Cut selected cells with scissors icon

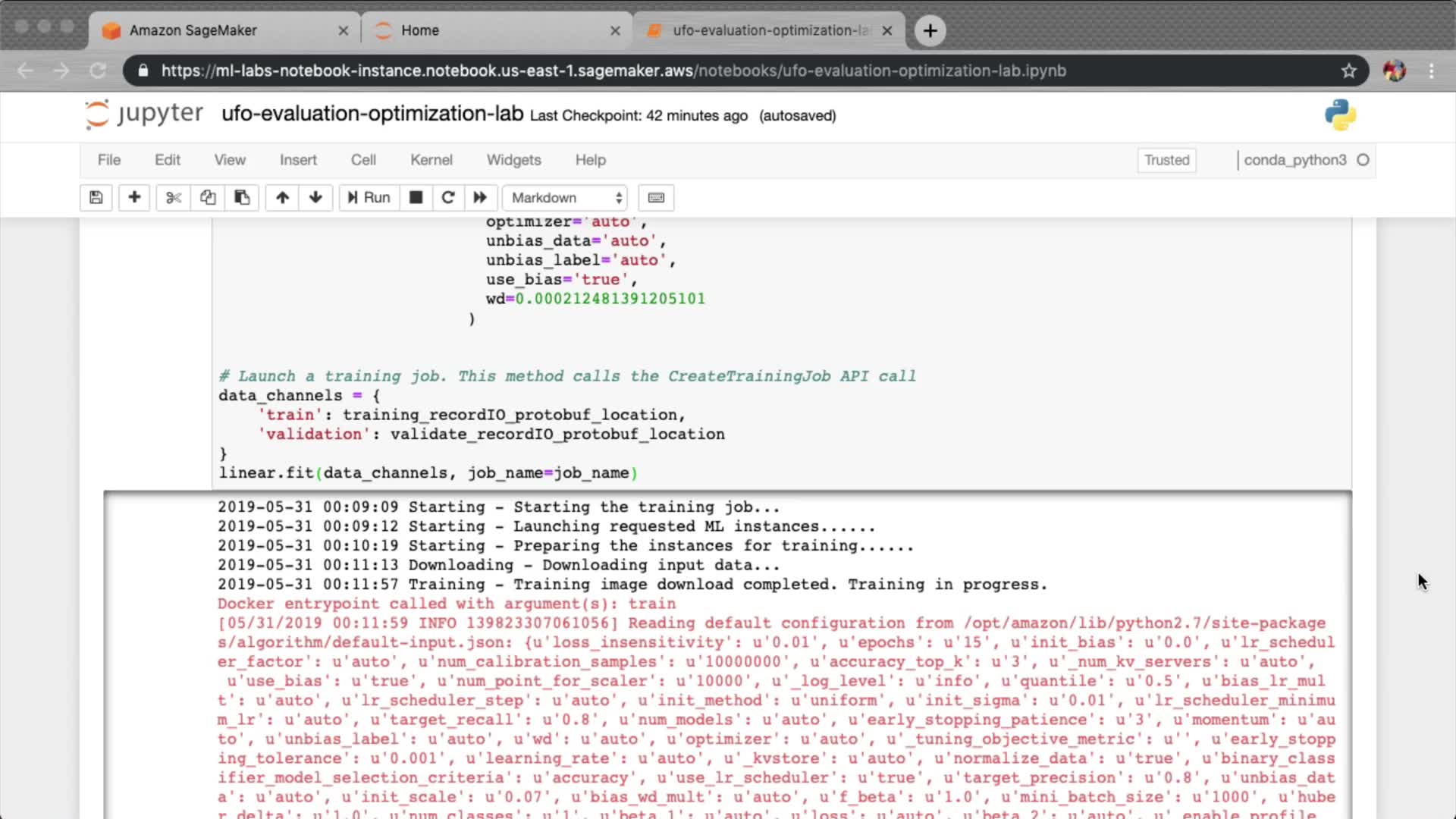(174, 198)
